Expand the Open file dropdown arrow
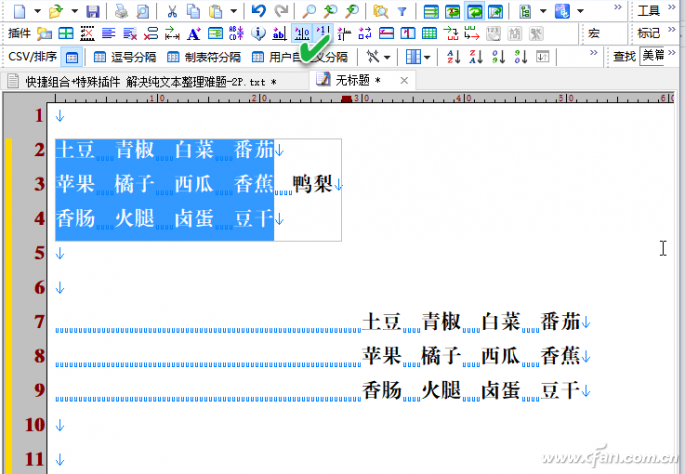The height and width of the screenshot is (474, 685). tap(74, 11)
